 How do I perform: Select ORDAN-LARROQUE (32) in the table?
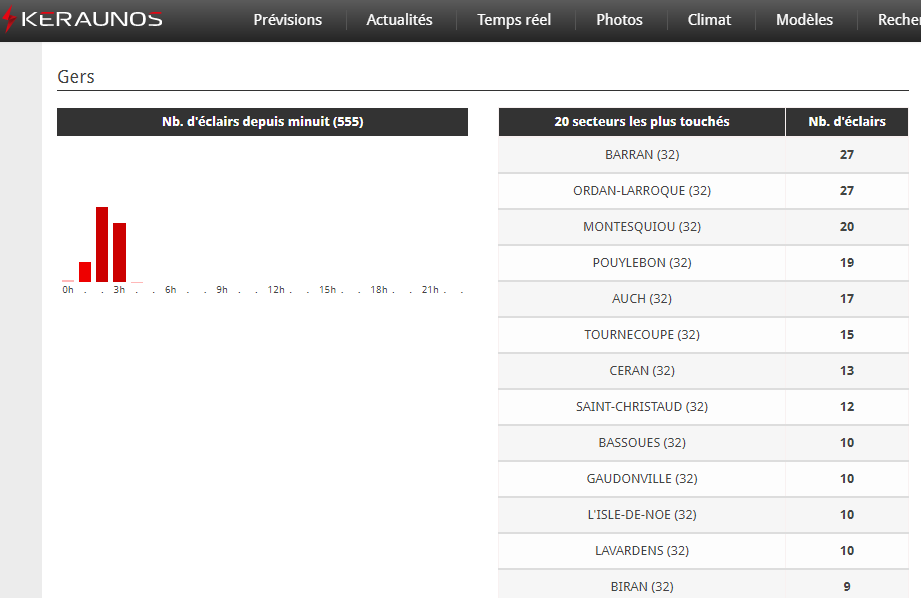pyautogui.click(x=642, y=191)
